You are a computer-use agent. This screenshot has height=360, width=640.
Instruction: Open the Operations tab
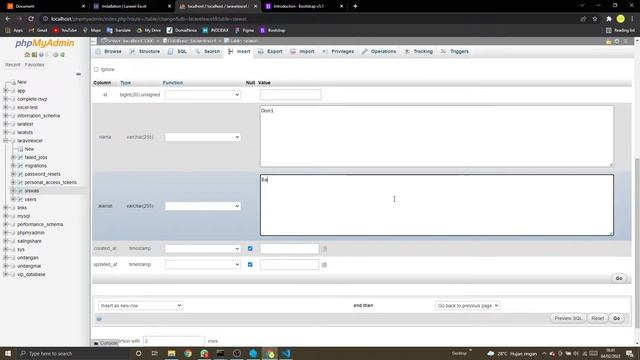pyautogui.click(x=379, y=51)
